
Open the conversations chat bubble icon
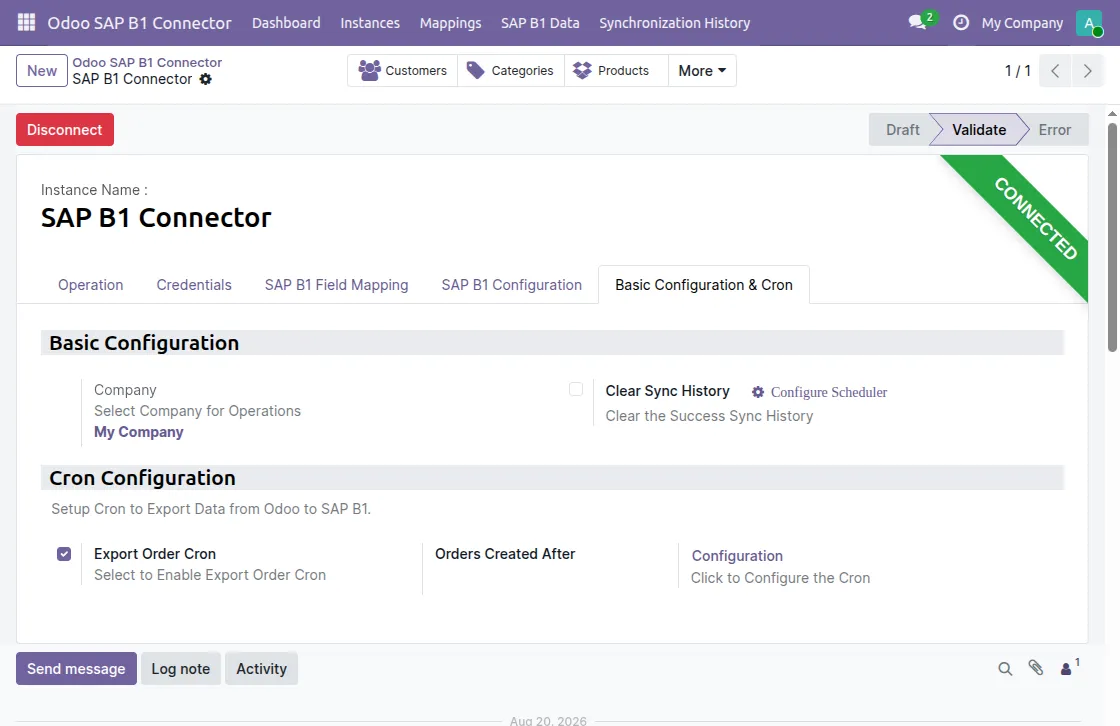click(x=918, y=22)
